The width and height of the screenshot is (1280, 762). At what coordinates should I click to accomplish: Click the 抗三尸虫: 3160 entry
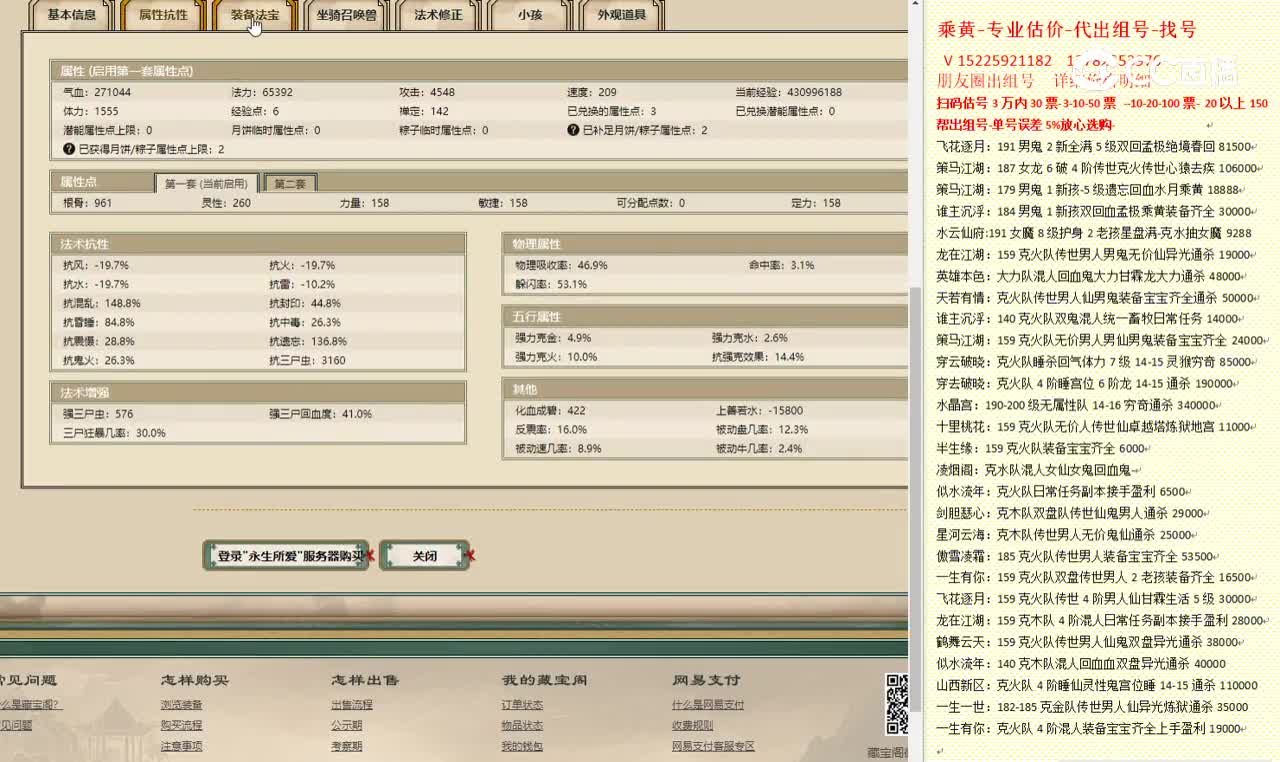click(307, 360)
